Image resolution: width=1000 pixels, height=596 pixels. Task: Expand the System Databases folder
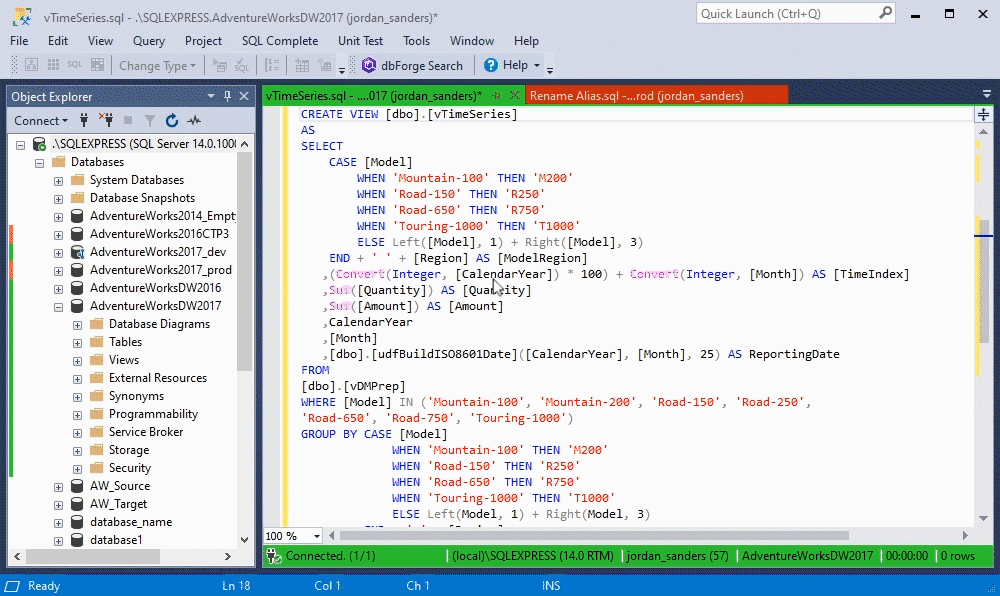pos(59,180)
